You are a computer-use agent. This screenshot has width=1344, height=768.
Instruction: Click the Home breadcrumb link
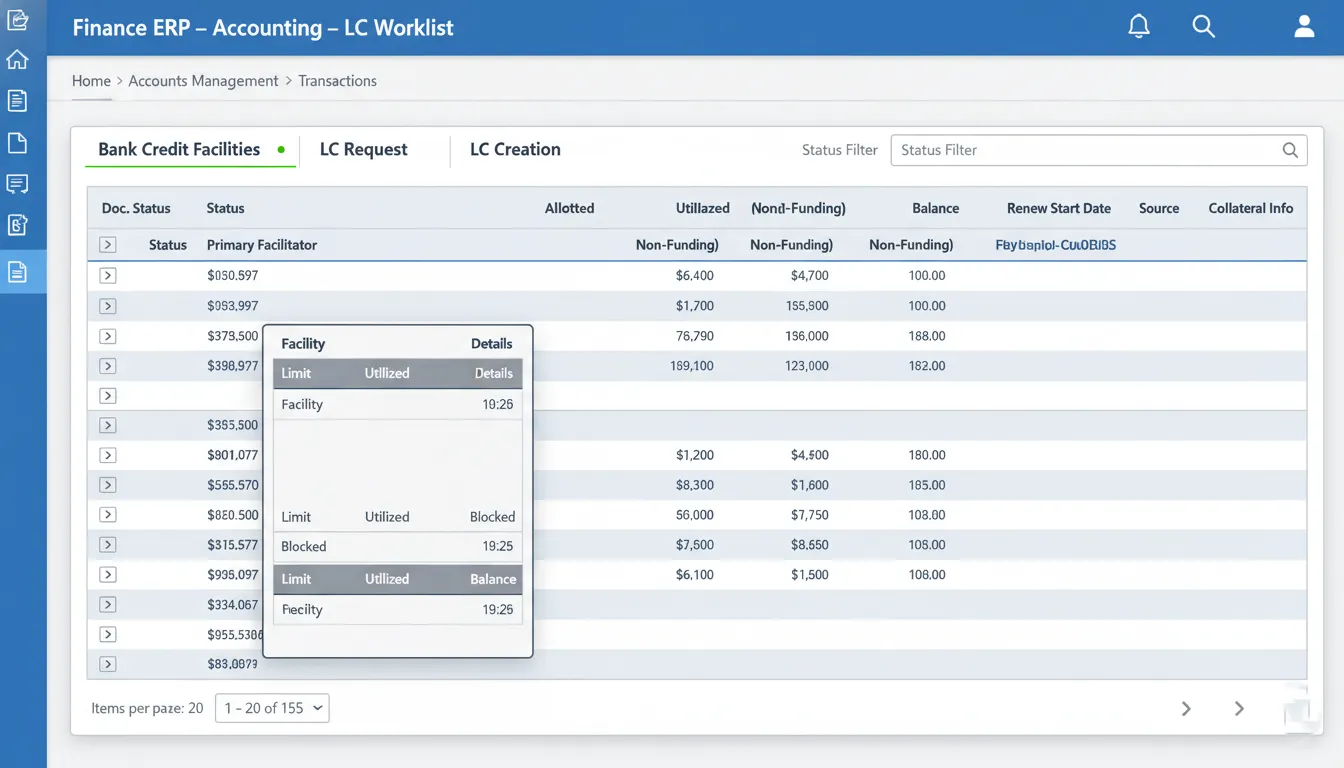click(x=91, y=81)
